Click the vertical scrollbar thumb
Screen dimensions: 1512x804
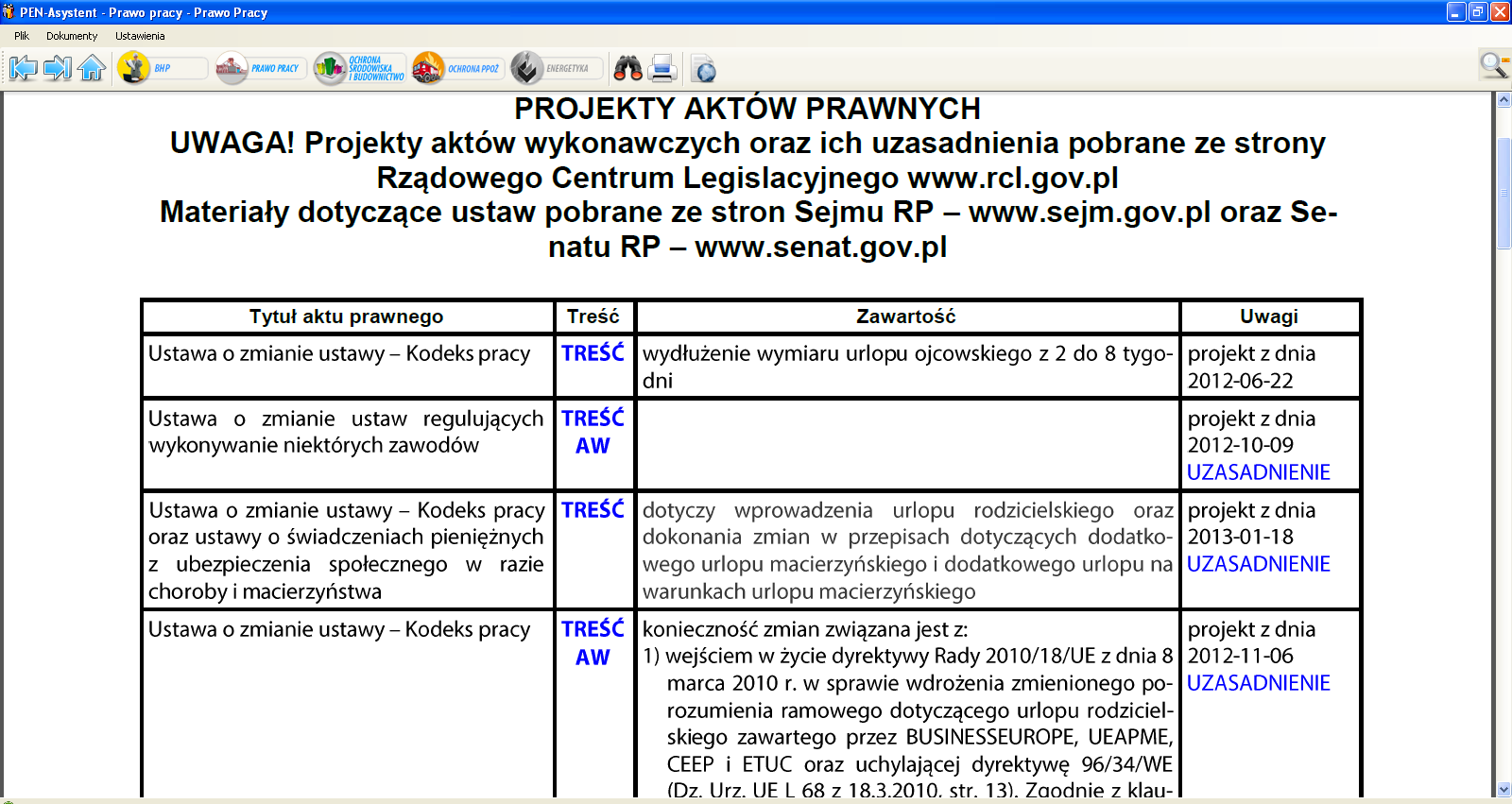tap(1503, 193)
